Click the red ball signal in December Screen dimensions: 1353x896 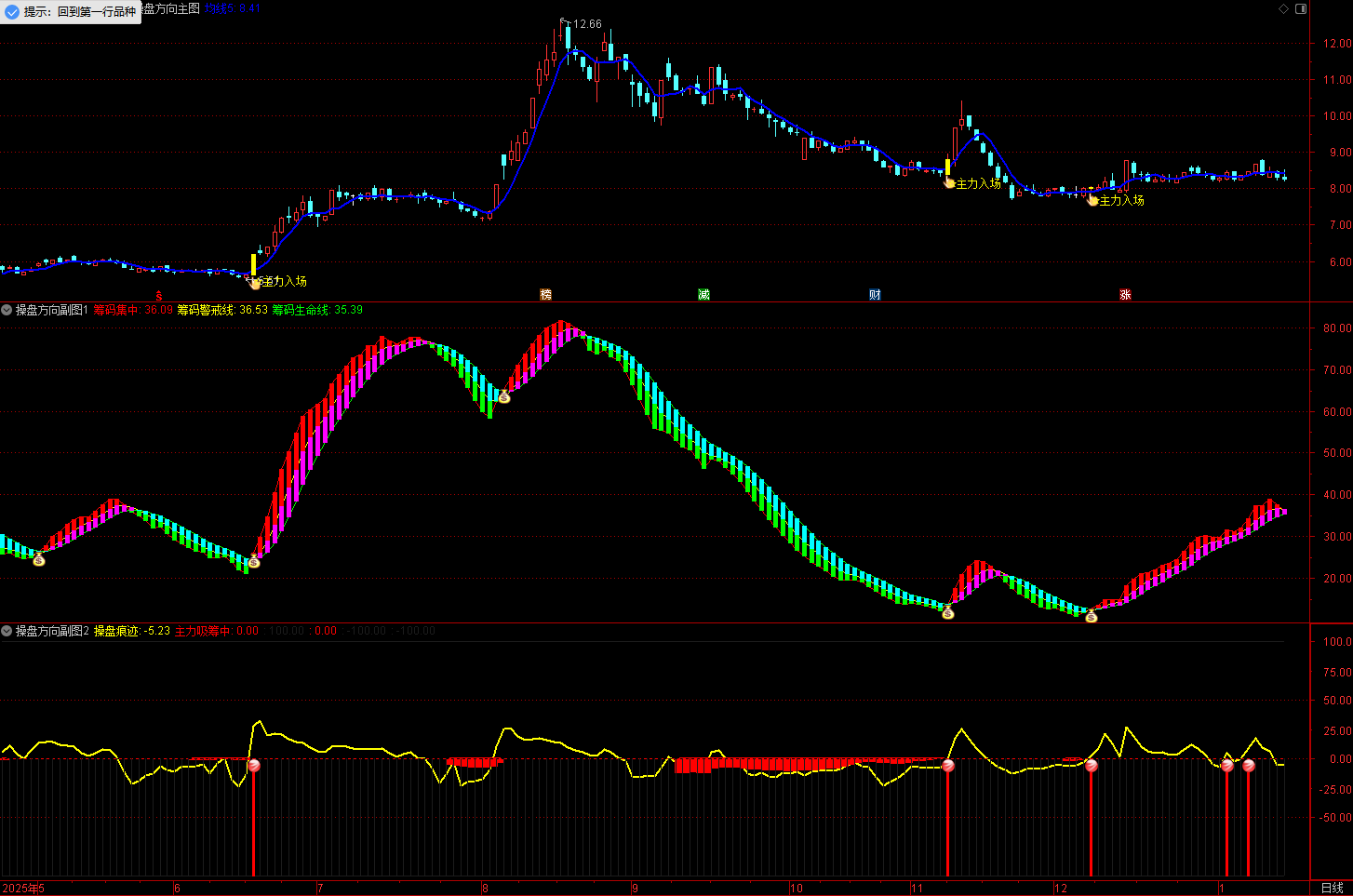(x=1092, y=766)
